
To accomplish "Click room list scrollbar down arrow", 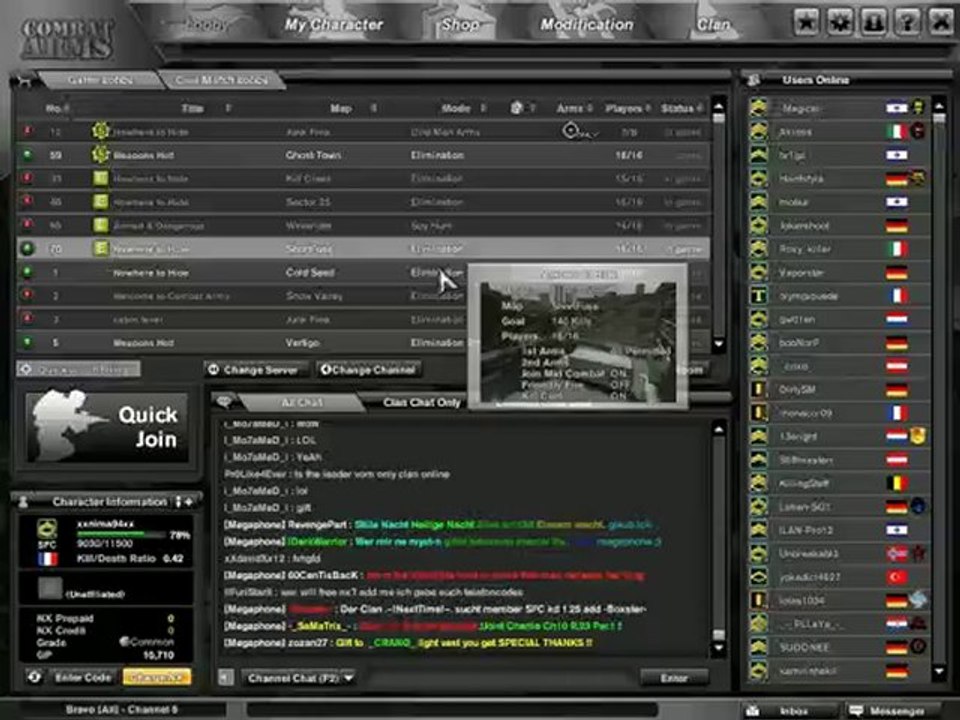I will (x=719, y=345).
